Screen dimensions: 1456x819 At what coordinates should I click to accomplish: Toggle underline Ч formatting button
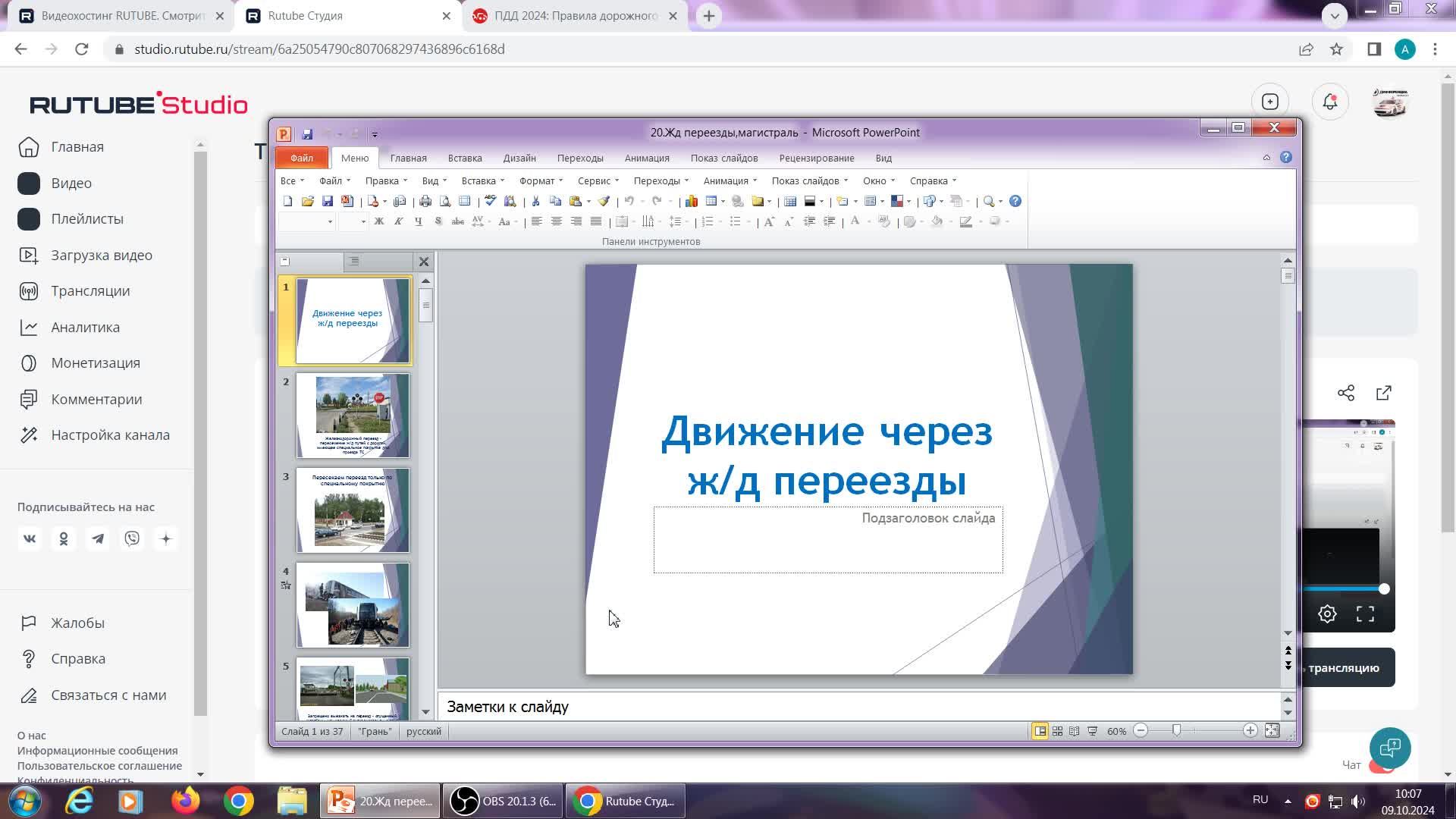[418, 221]
